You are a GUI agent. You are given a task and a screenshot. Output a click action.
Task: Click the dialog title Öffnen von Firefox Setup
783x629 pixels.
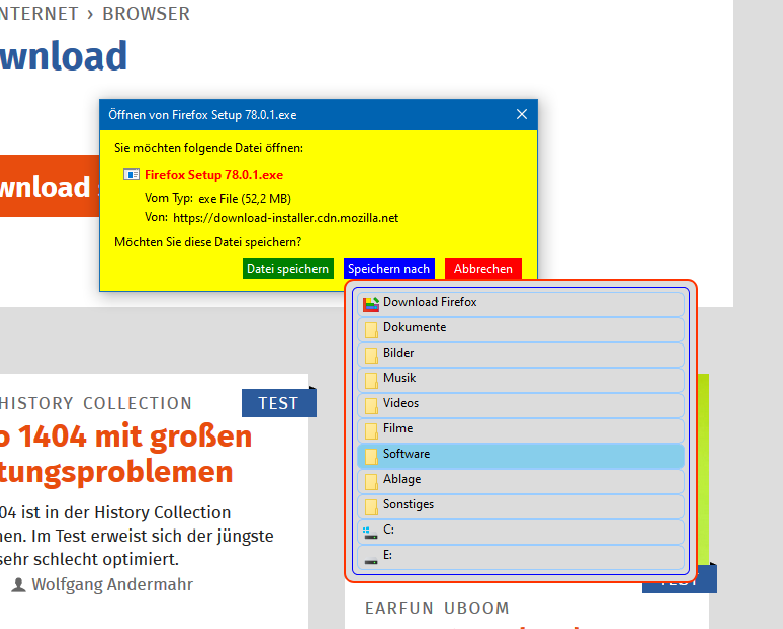tap(202, 115)
